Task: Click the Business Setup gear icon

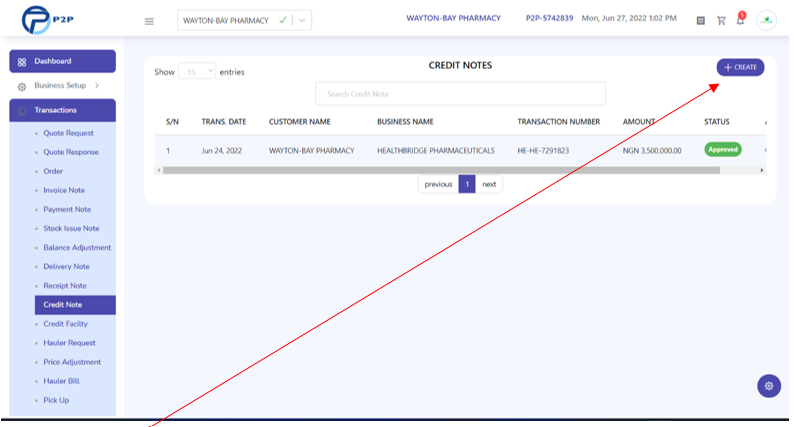Action: 22,86
